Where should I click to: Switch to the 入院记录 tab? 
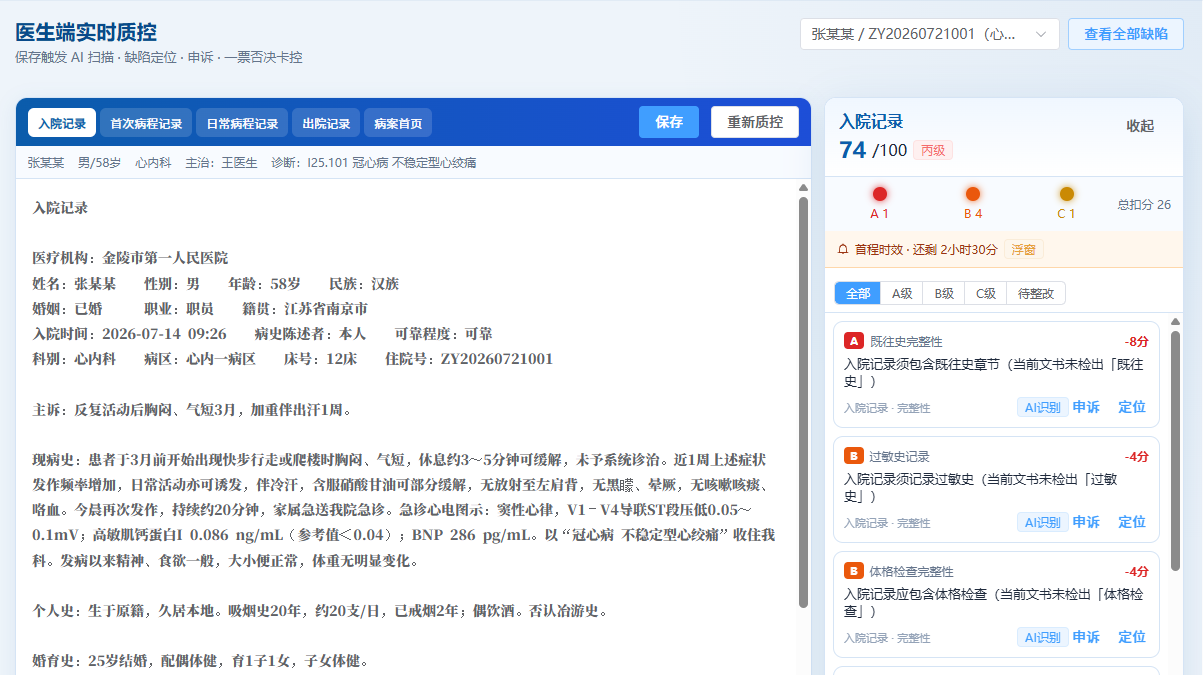tap(62, 123)
